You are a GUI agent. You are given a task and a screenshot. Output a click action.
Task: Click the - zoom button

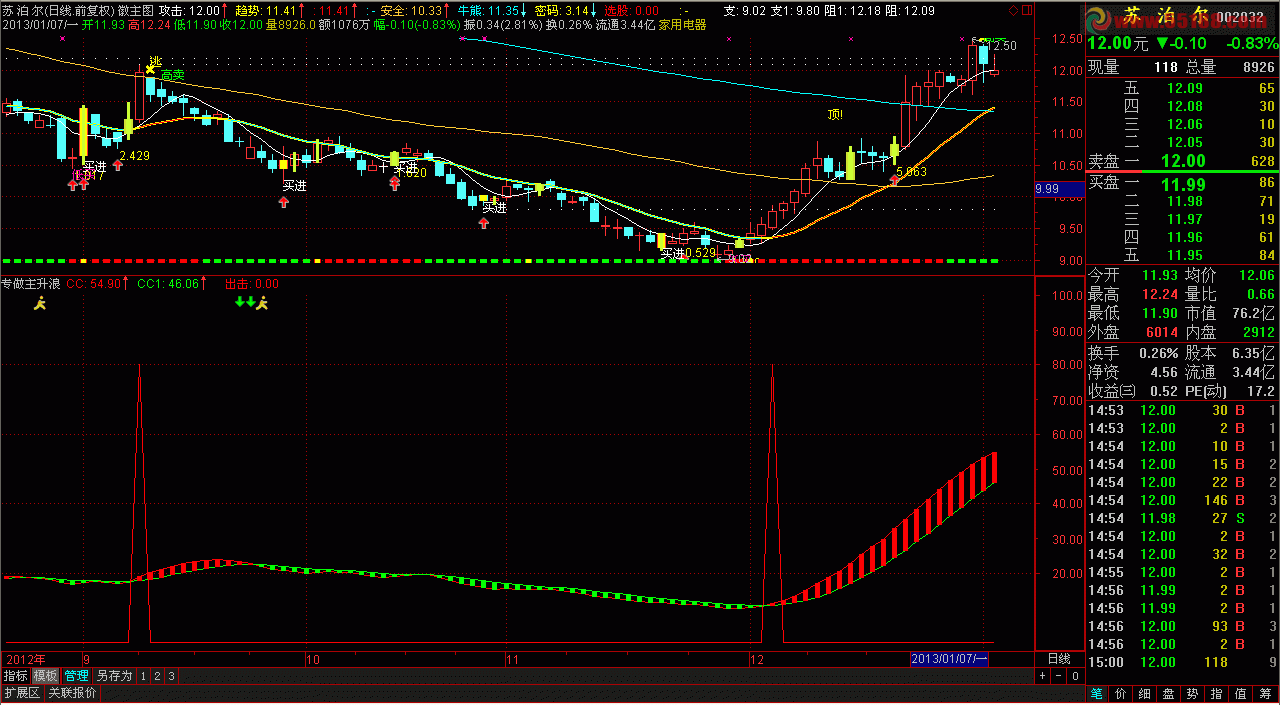tap(1057, 676)
